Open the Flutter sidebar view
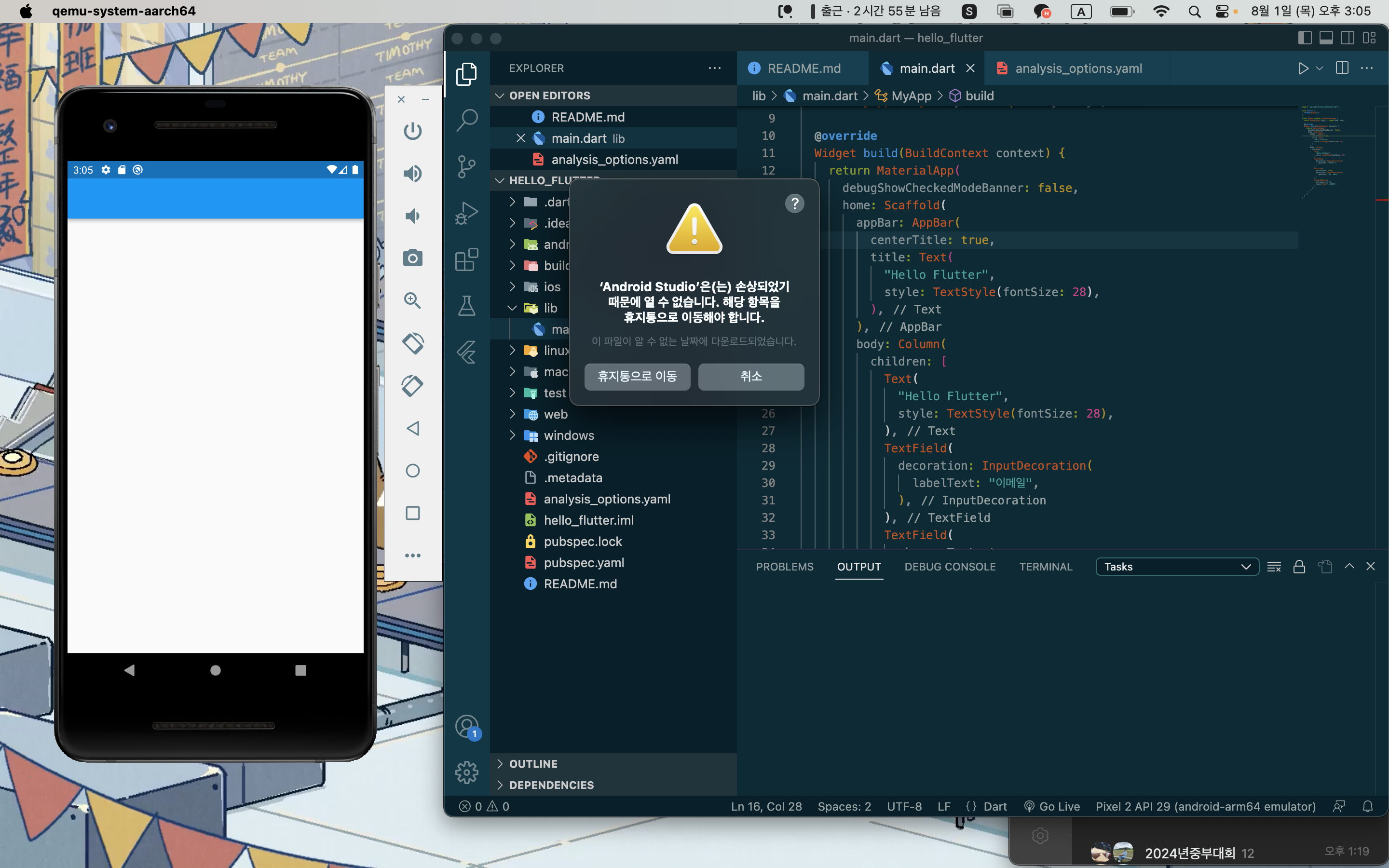This screenshot has width=1389, height=868. (467, 352)
